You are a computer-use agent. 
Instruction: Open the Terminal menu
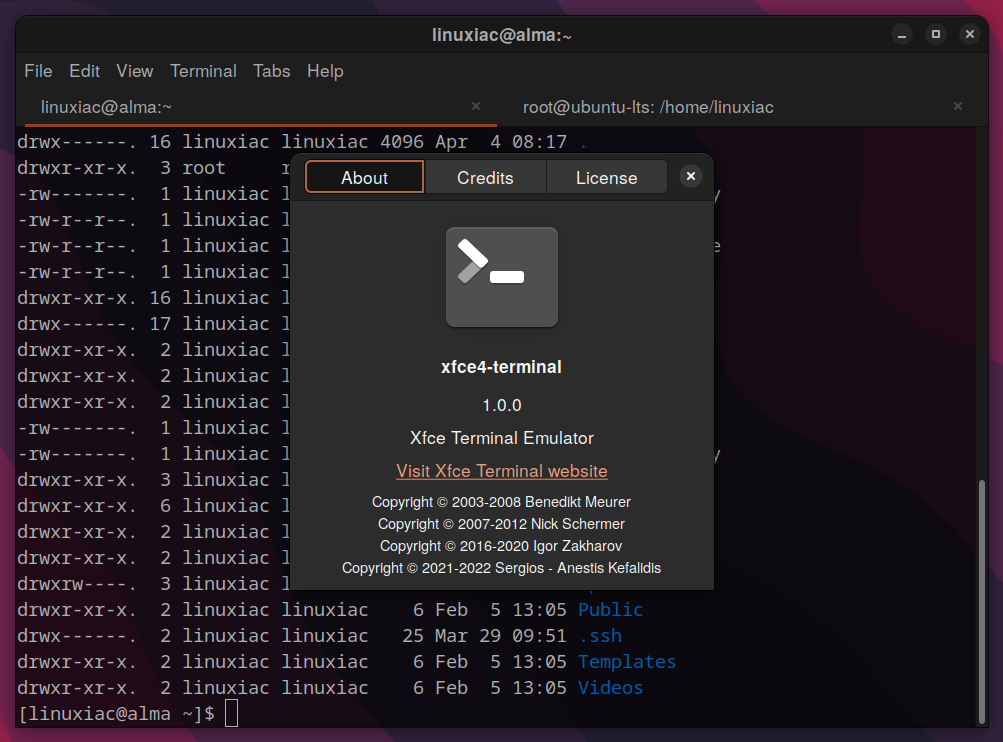click(x=203, y=71)
